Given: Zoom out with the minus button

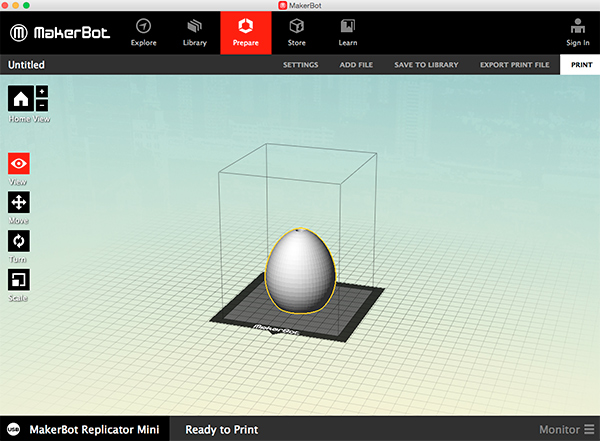Looking at the screenshot, I should (x=42, y=105).
